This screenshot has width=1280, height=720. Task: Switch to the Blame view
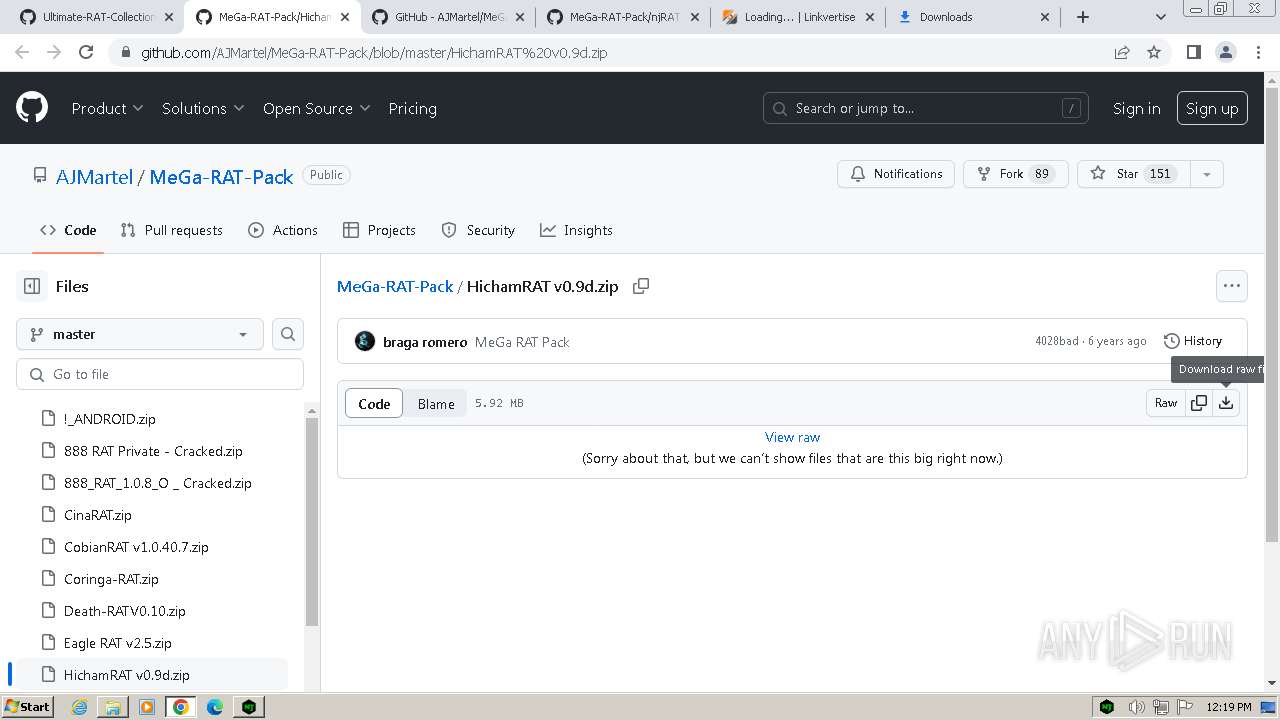pyautogui.click(x=436, y=403)
